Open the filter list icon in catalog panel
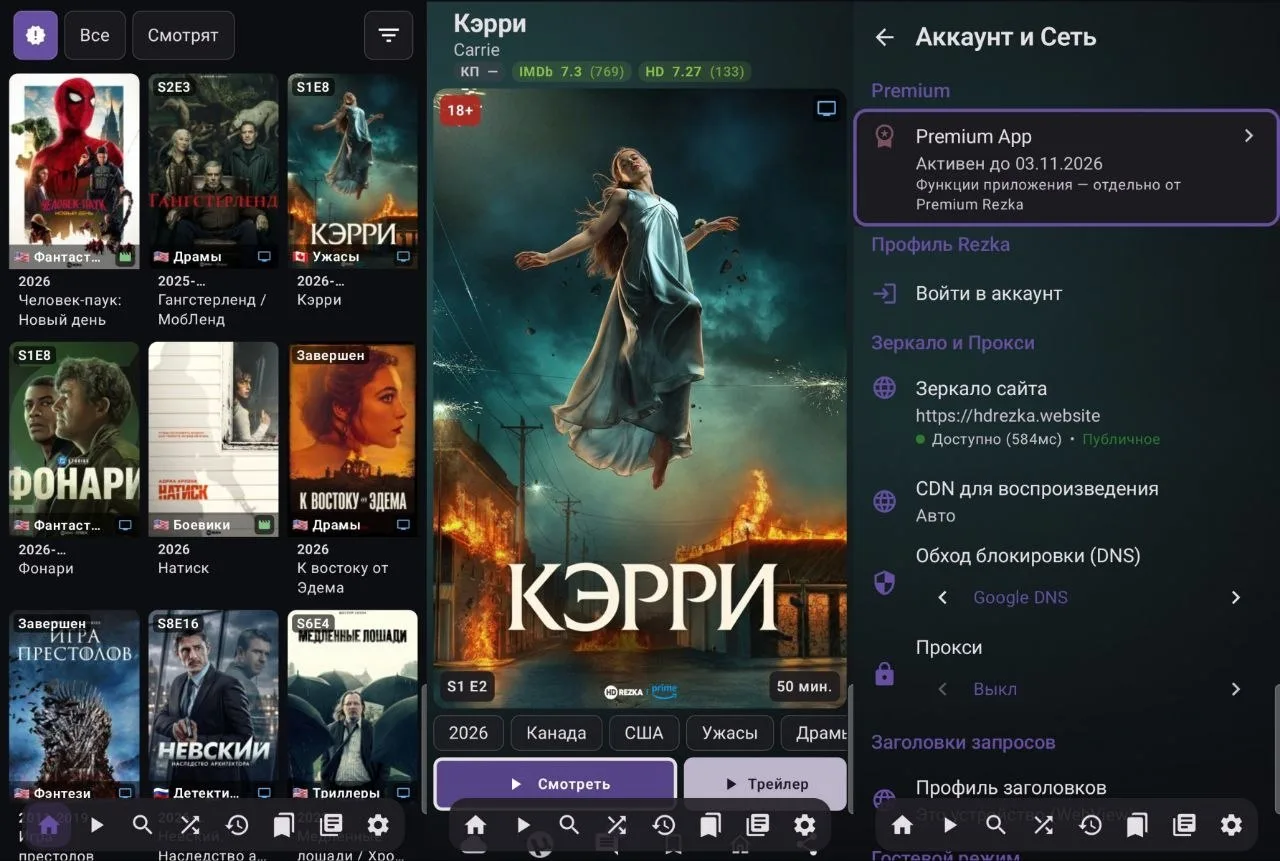1280x861 pixels. [x=389, y=36]
